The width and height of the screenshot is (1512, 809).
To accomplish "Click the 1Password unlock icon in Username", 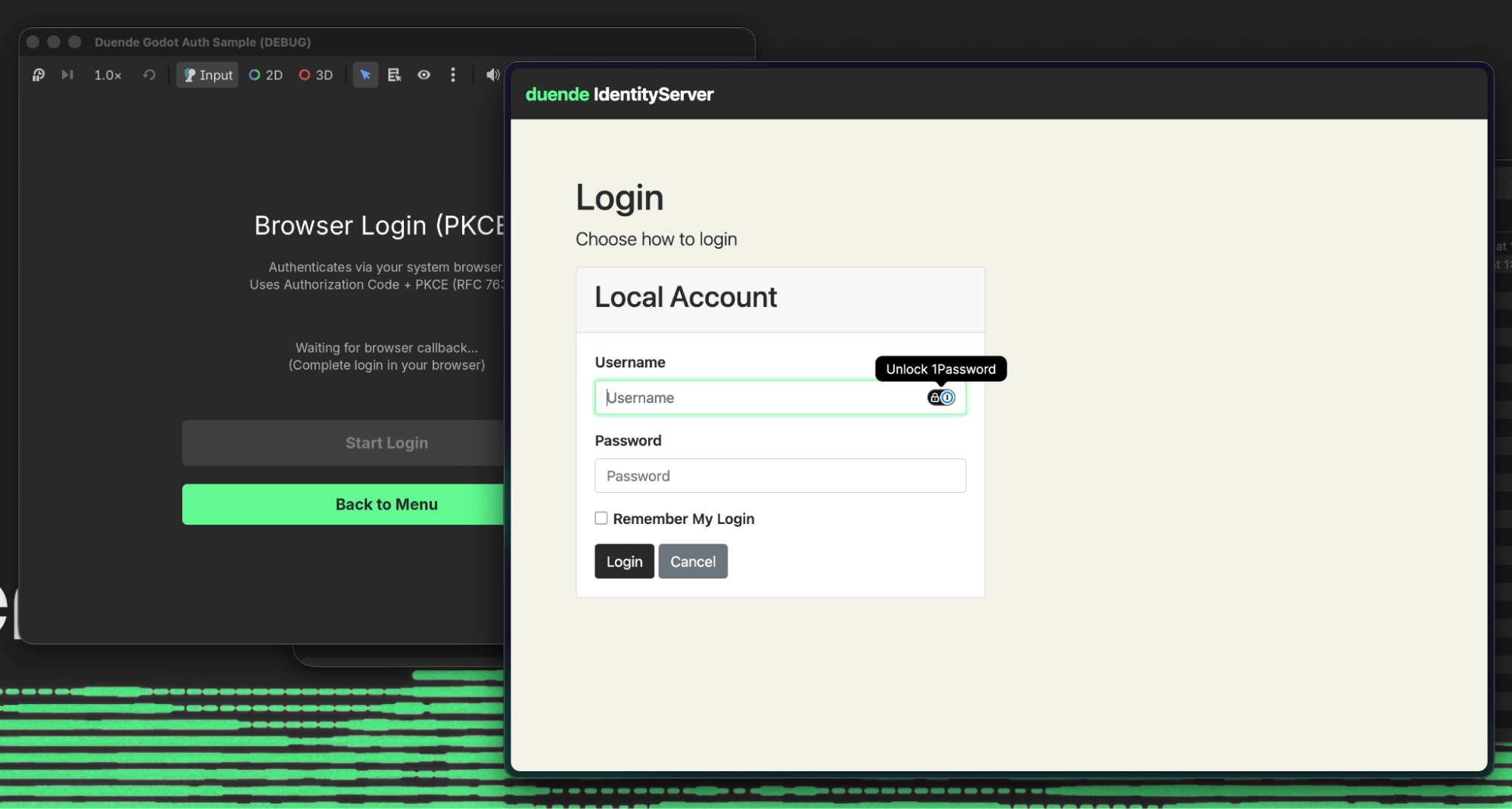I will tap(941, 398).
